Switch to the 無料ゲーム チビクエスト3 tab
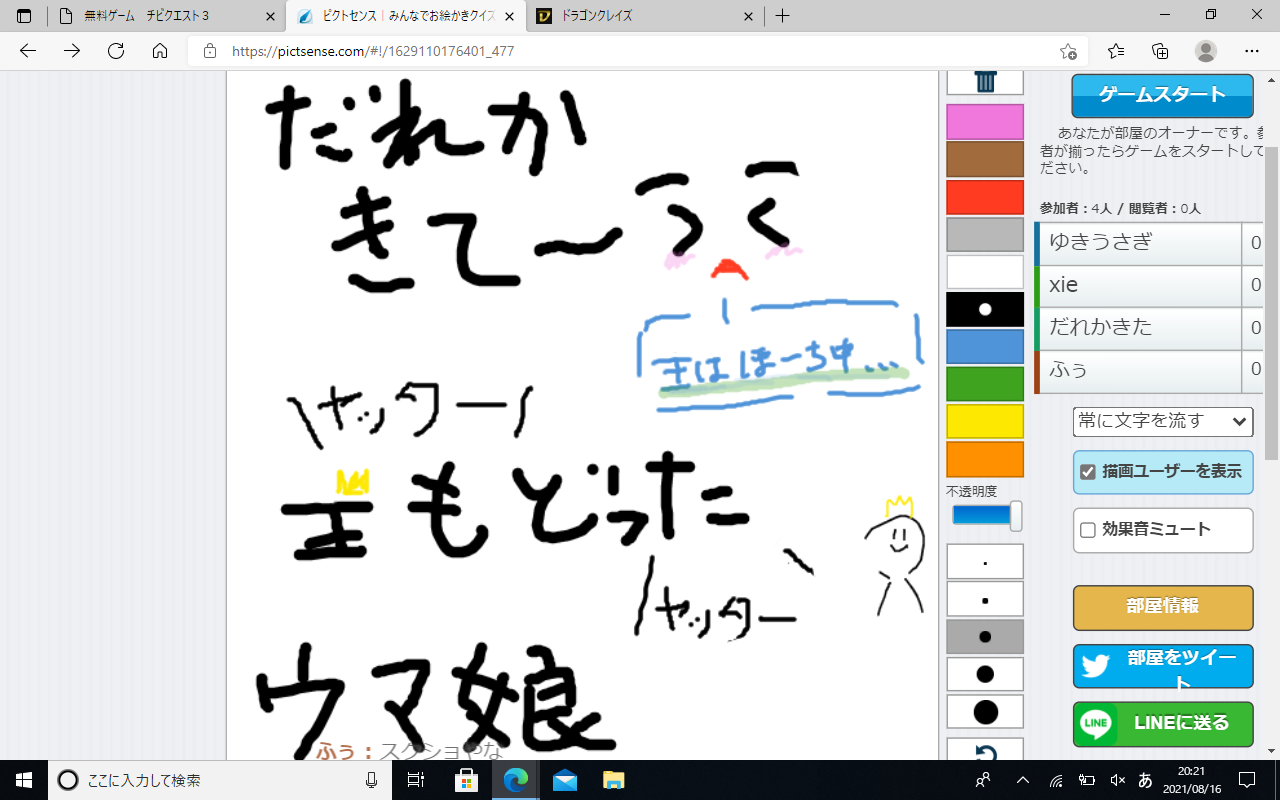The height and width of the screenshot is (800, 1280). click(x=165, y=16)
